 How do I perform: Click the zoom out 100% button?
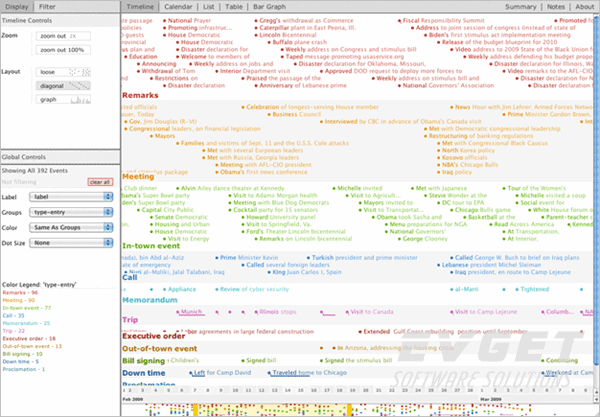coord(63,50)
